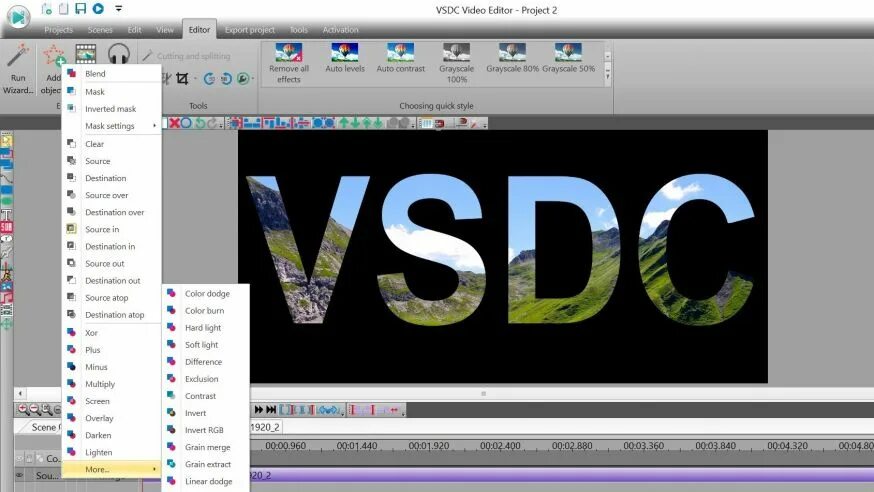Open the Projects ribbon tab

click(x=59, y=30)
